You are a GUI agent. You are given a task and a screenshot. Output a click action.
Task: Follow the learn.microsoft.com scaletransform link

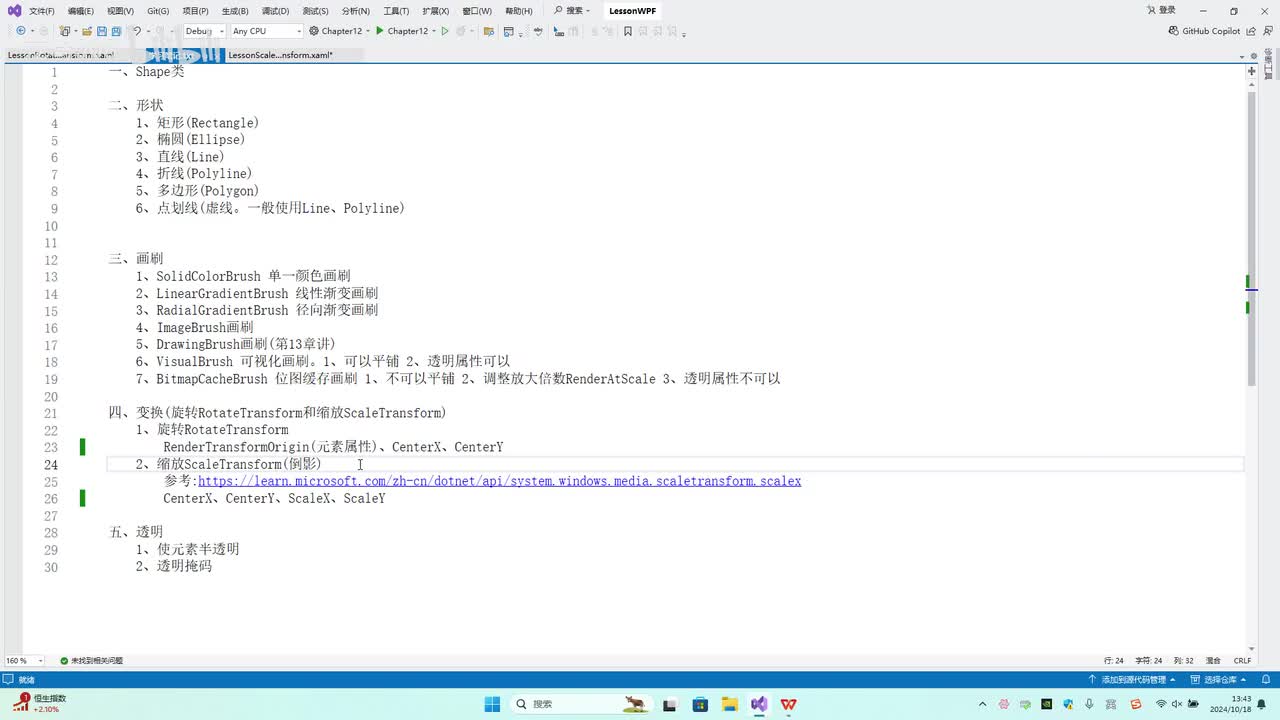click(500, 481)
